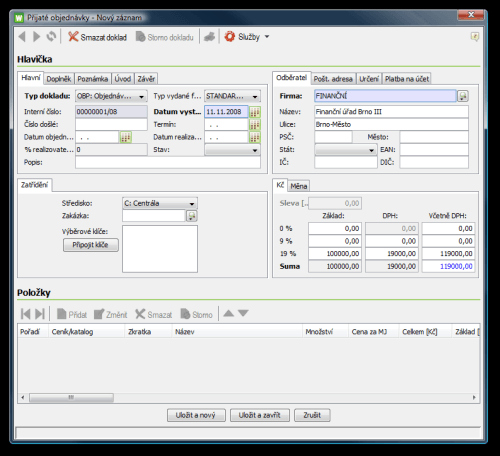Click Změnit to edit item

111,314
